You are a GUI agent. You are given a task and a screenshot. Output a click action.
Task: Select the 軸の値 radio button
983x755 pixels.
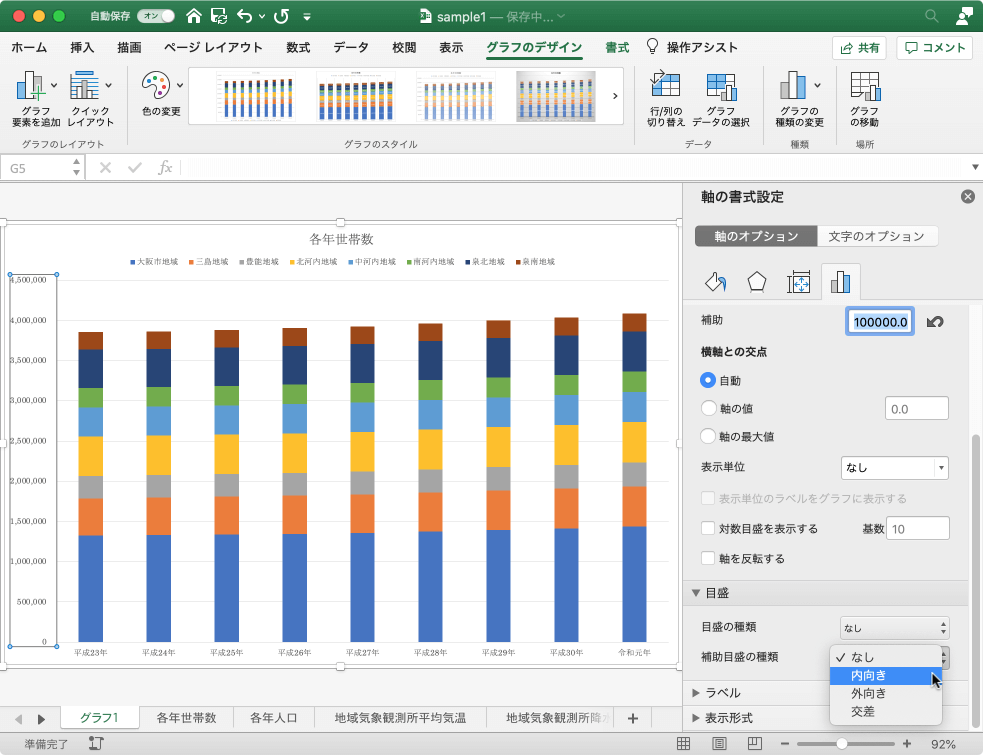point(709,408)
